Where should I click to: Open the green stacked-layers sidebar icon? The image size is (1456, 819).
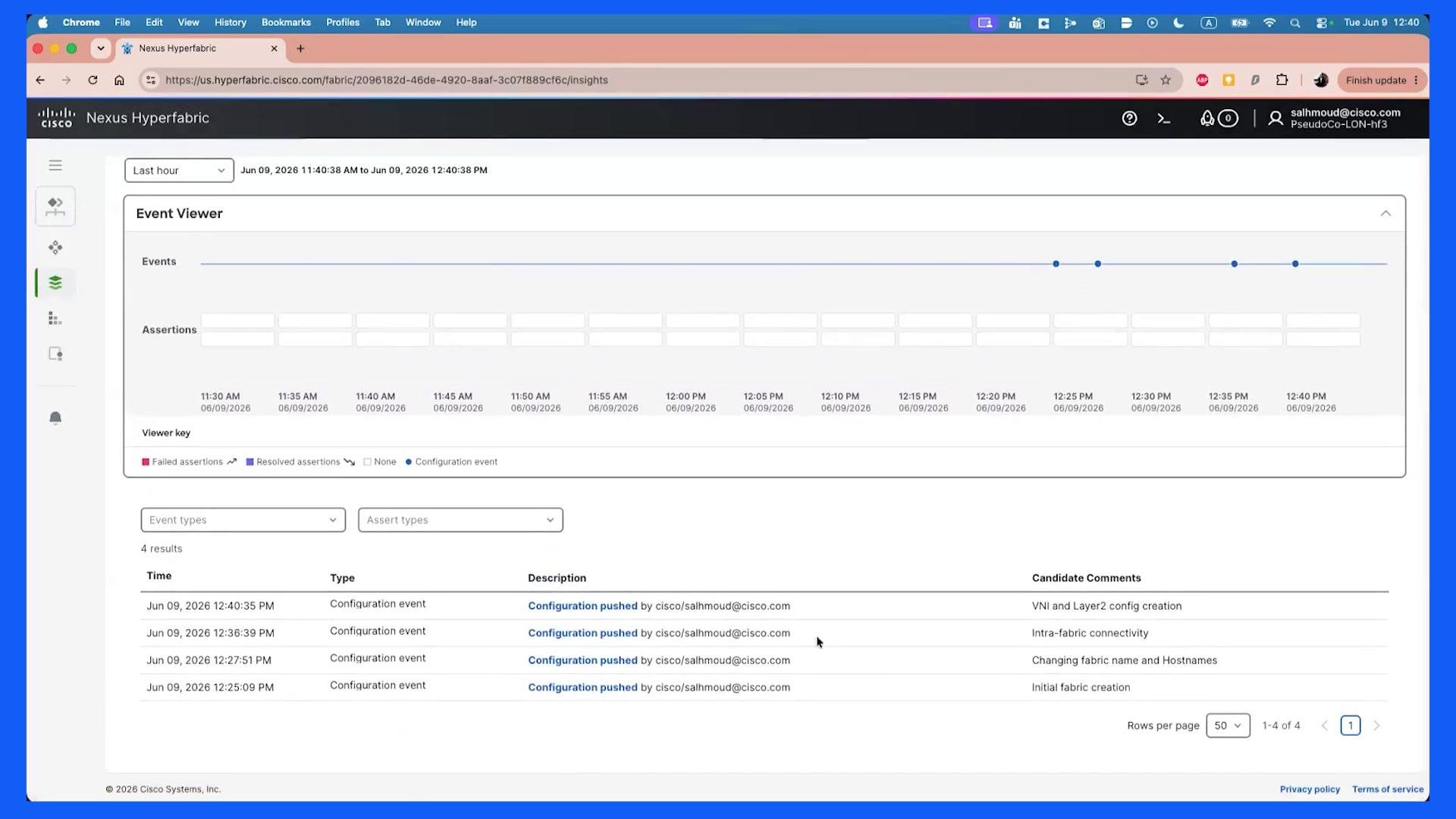(55, 283)
